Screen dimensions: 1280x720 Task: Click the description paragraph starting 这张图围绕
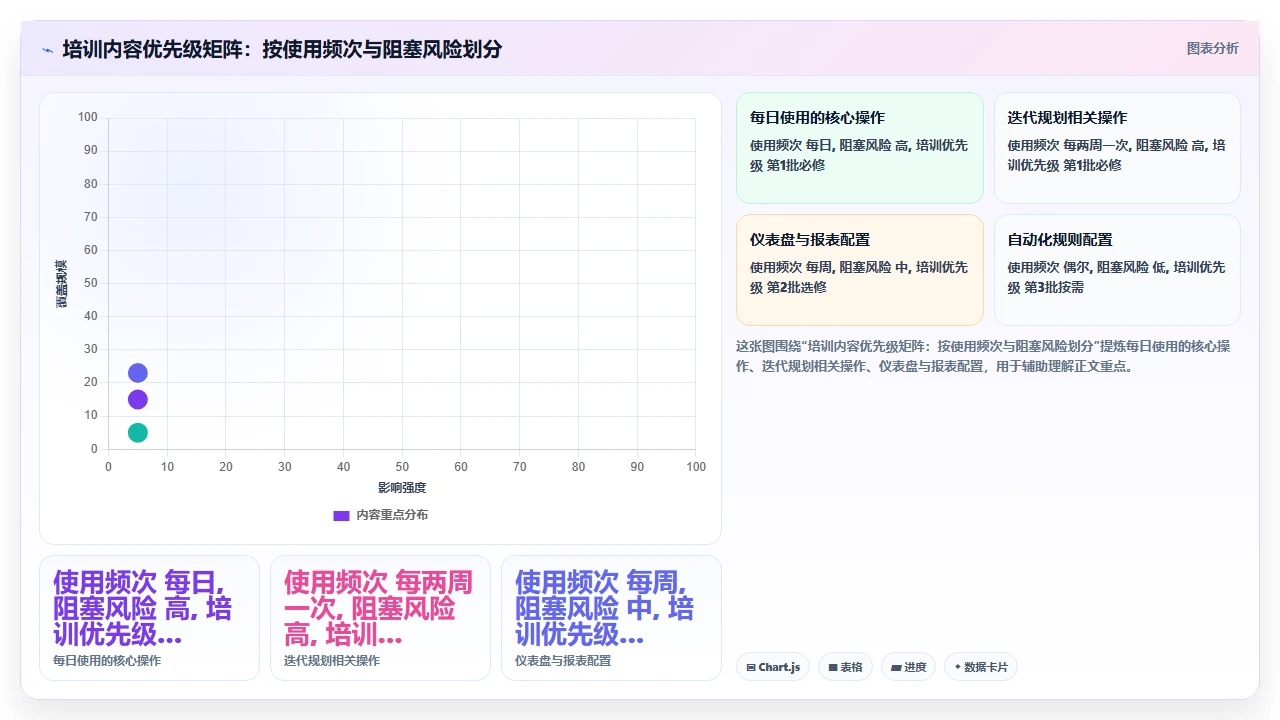[x=983, y=356]
